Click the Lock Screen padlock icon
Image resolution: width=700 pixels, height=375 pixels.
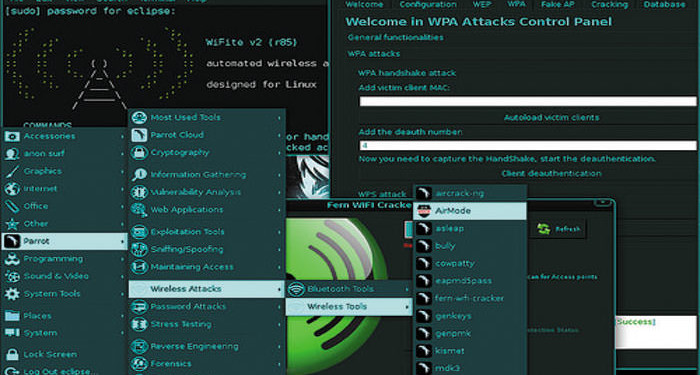[12, 355]
